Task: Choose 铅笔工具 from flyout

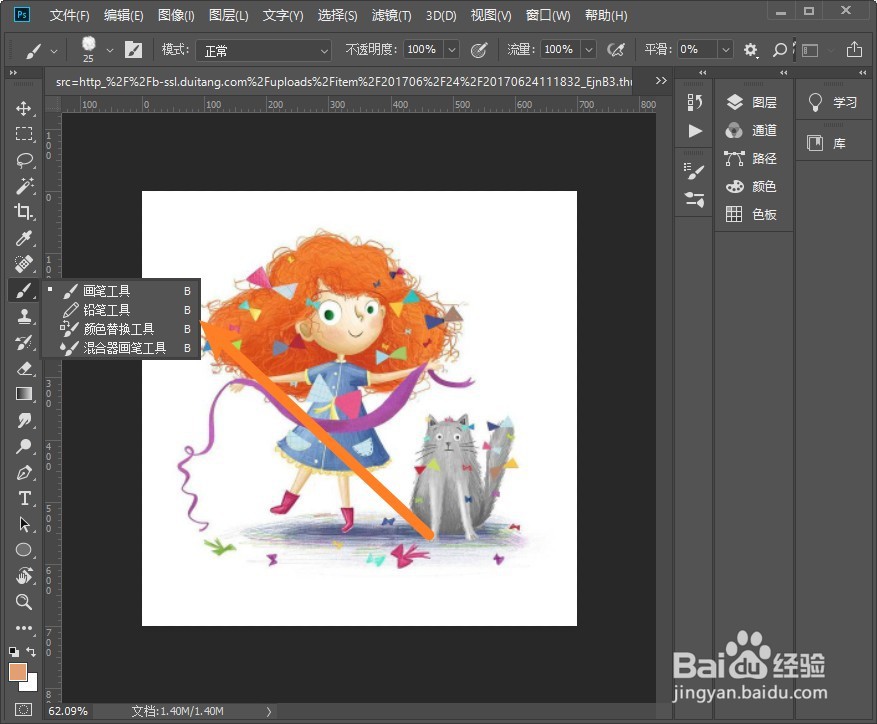Action: click(x=121, y=310)
